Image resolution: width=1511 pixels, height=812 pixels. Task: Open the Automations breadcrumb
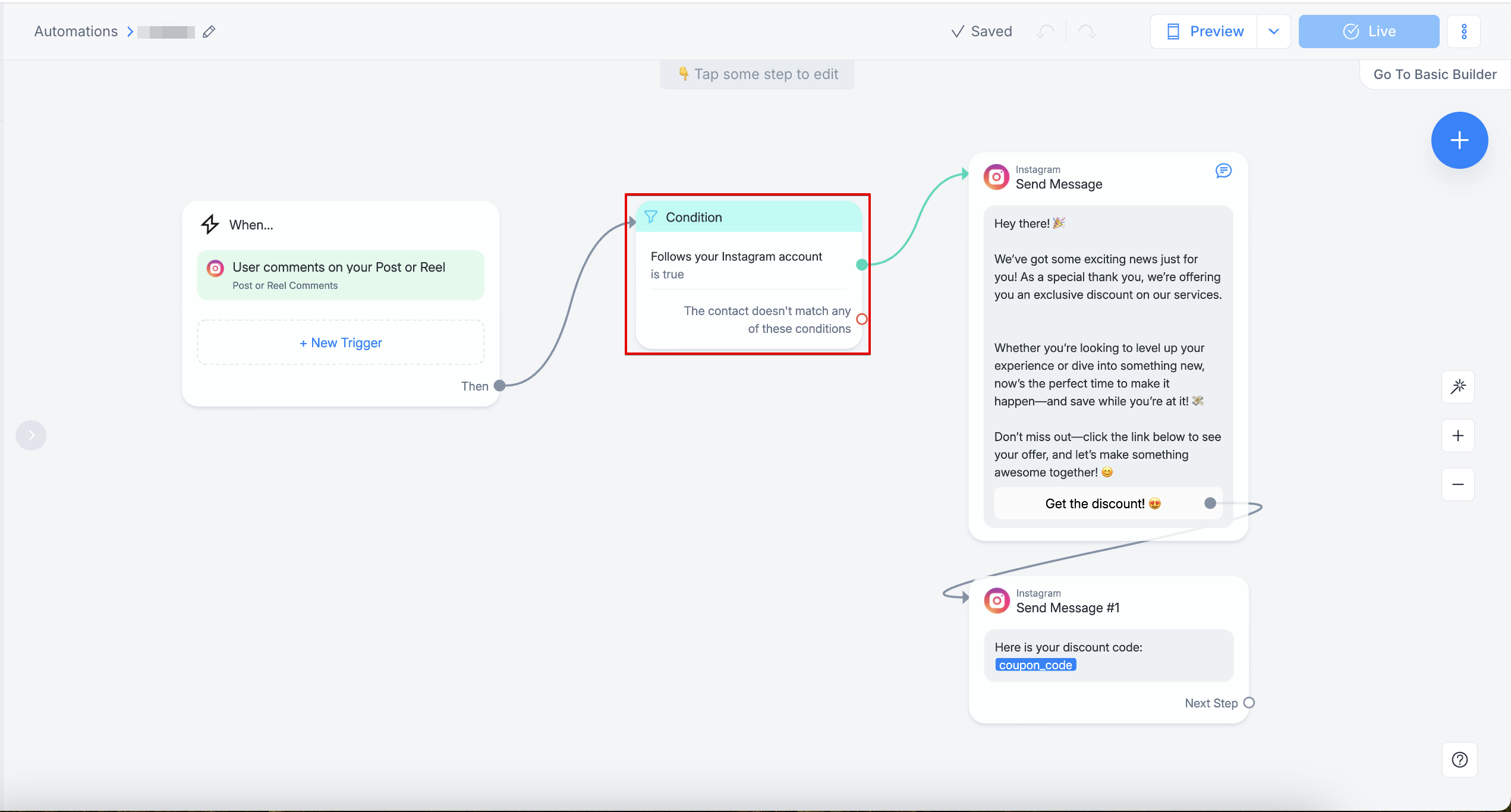click(x=76, y=32)
